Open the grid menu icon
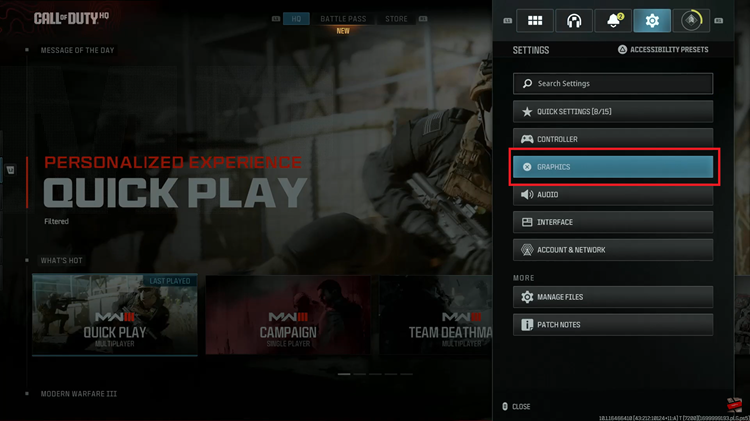 [x=535, y=21]
